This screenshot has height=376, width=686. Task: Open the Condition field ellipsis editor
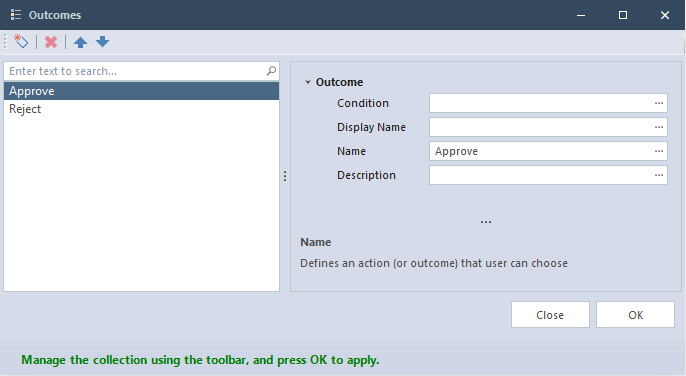point(659,103)
